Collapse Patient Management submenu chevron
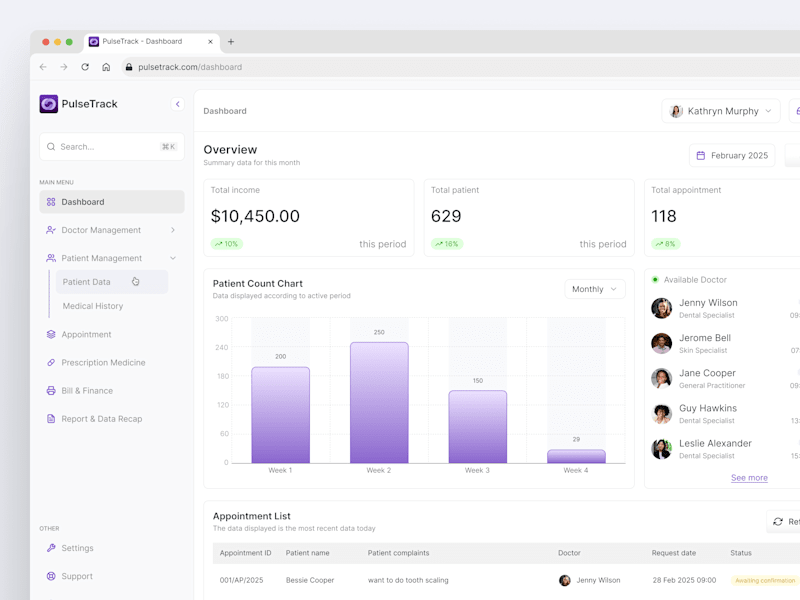 (173, 258)
